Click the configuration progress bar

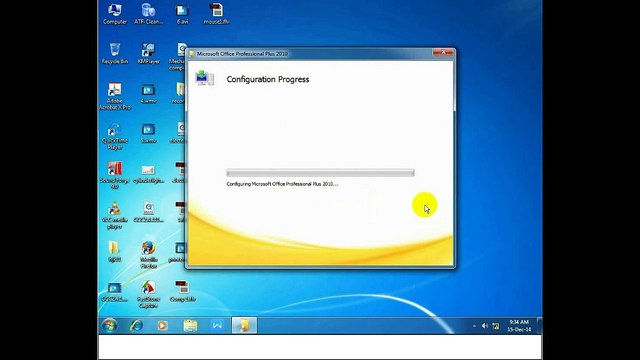click(320, 173)
